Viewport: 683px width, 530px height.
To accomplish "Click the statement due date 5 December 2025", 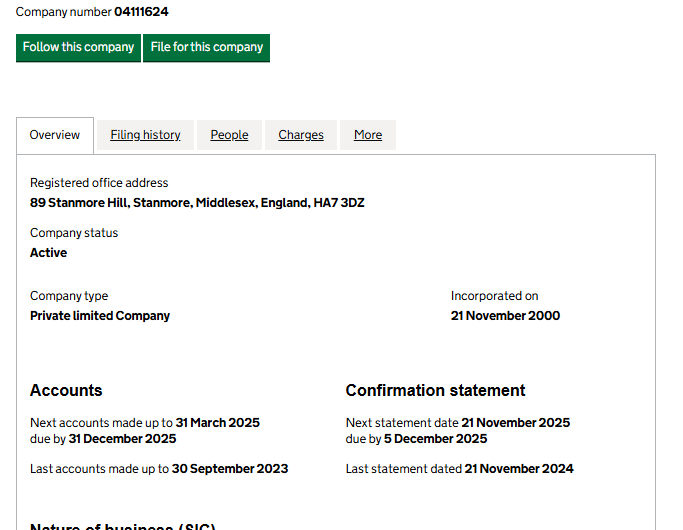I will (x=436, y=439).
